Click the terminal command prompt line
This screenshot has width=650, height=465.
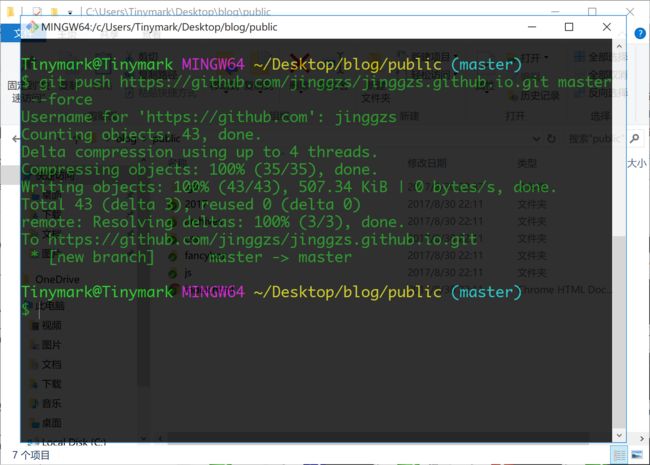(x=316, y=309)
